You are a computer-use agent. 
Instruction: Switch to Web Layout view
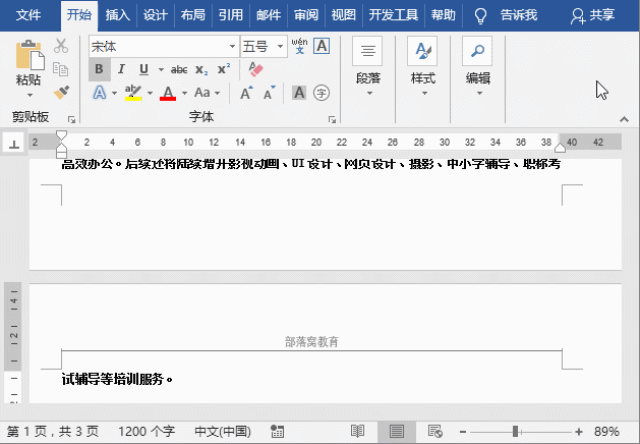tap(435, 431)
